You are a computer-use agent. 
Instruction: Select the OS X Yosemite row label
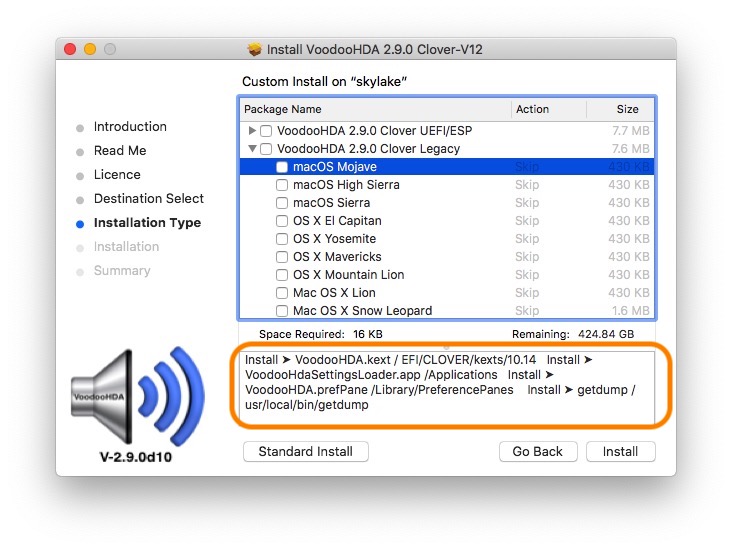tap(334, 239)
